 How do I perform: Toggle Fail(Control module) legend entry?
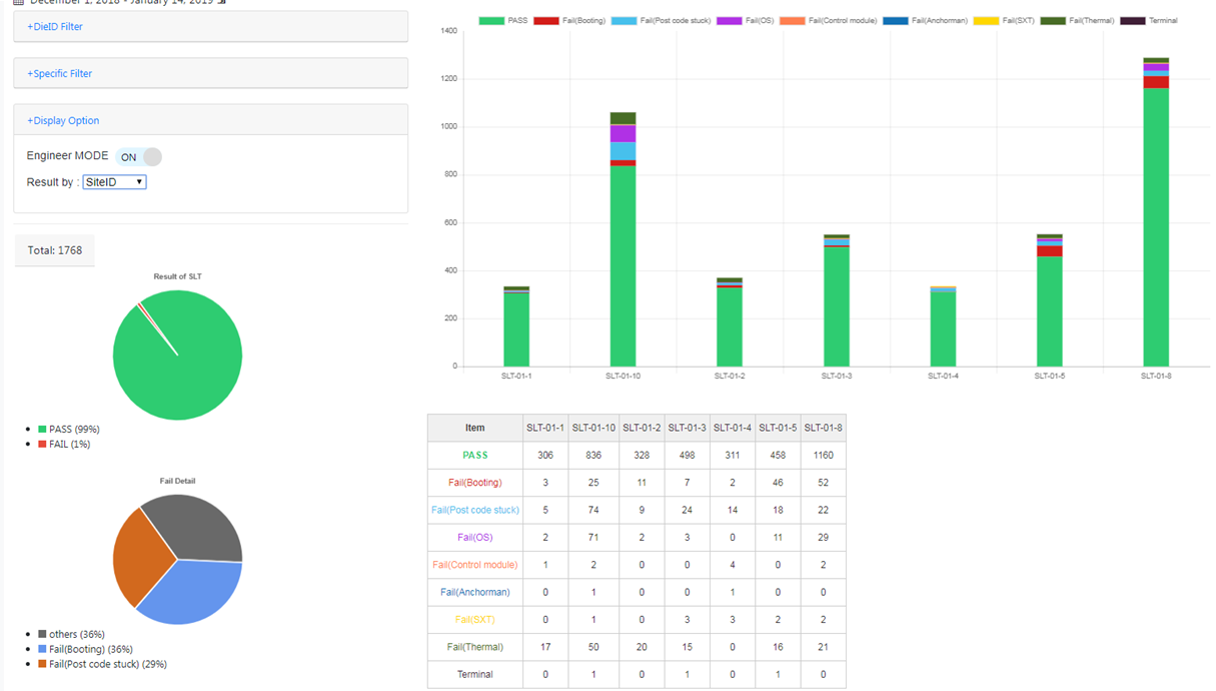pos(828,20)
